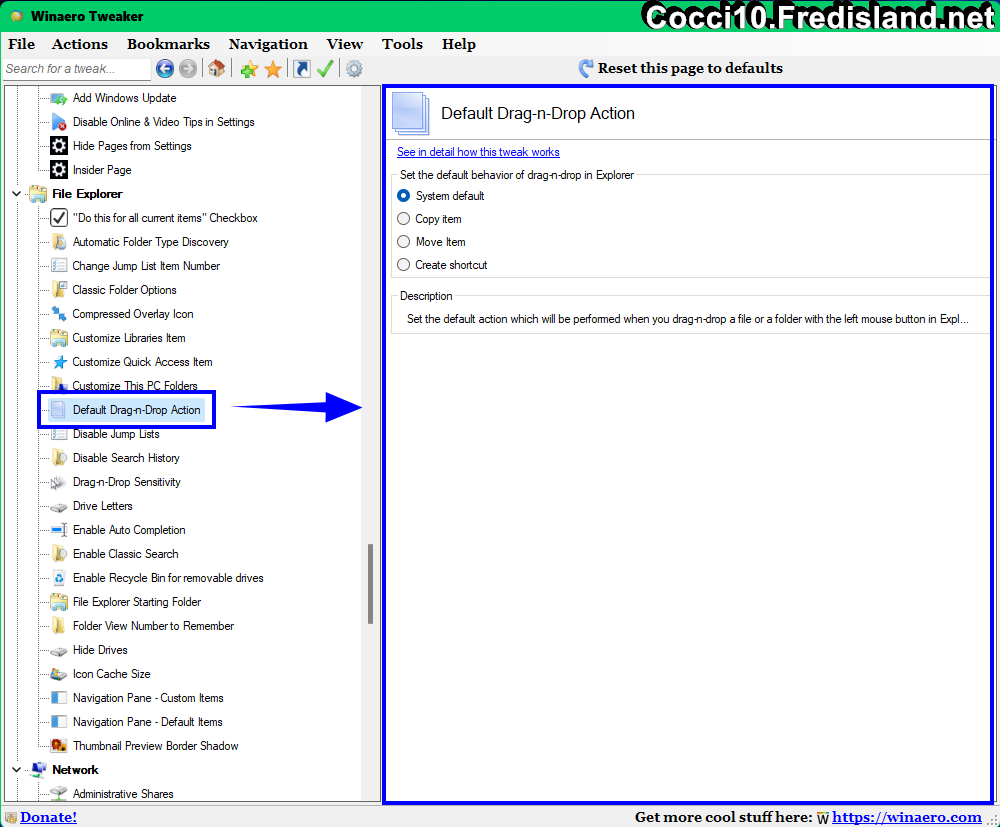
Task: Open the Actions menu
Action: point(80,44)
